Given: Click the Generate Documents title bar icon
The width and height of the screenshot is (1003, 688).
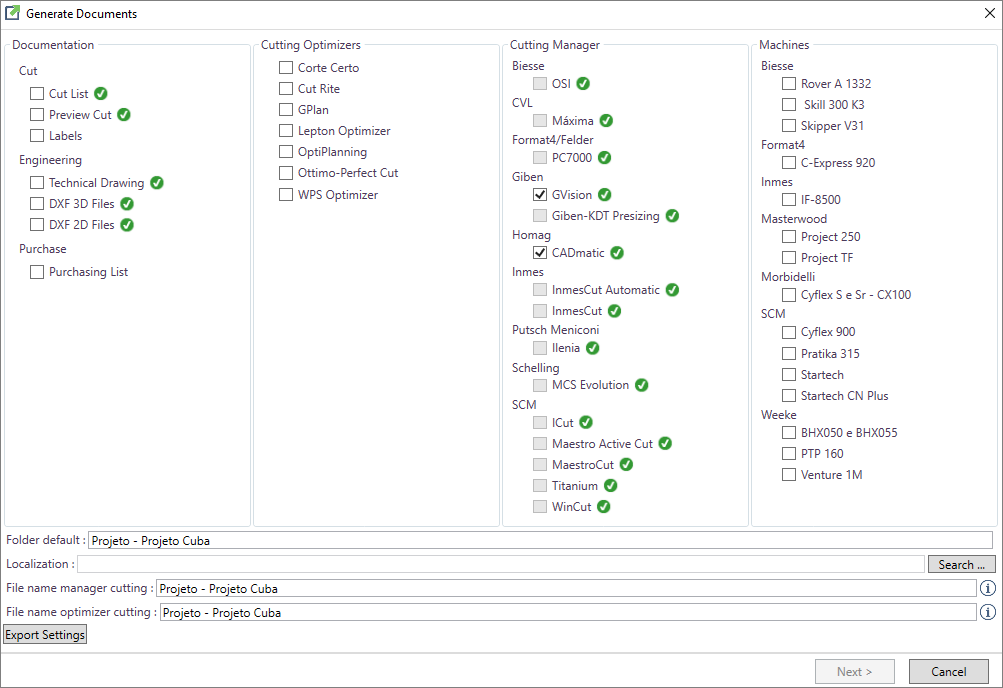Looking at the screenshot, I should click(12, 13).
